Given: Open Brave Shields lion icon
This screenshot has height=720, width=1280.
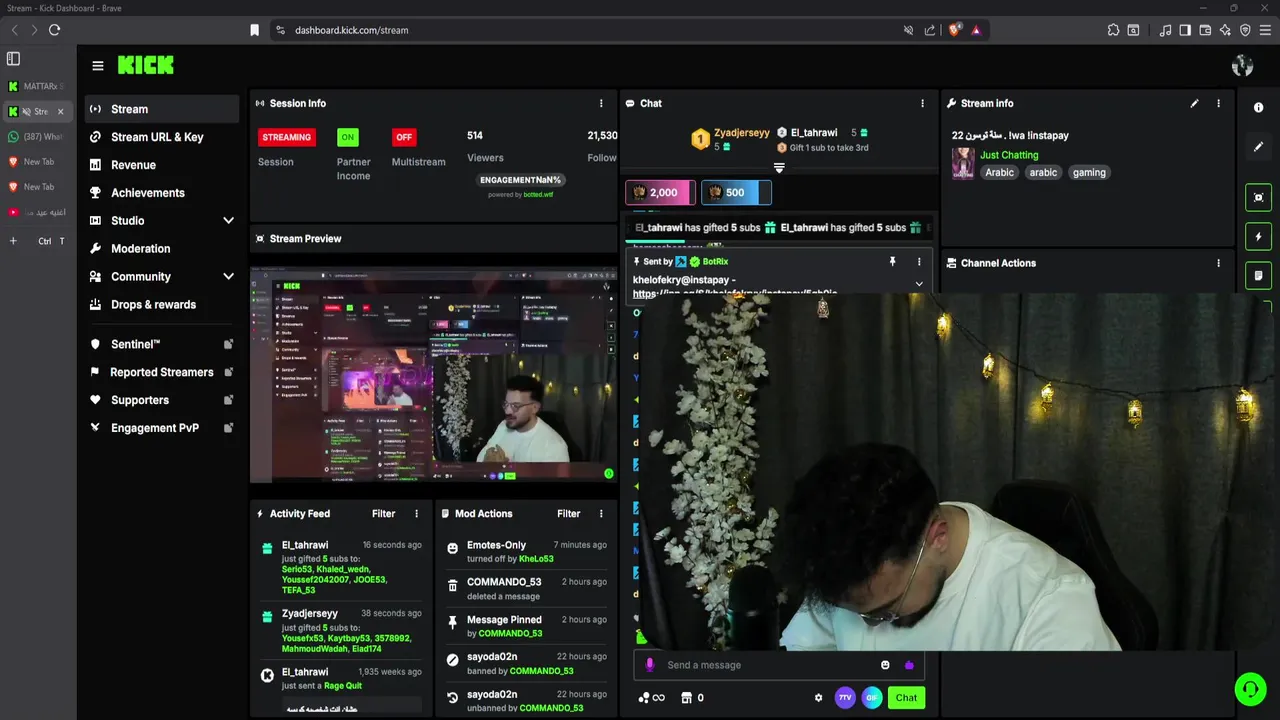Looking at the screenshot, I should tap(954, 30).
